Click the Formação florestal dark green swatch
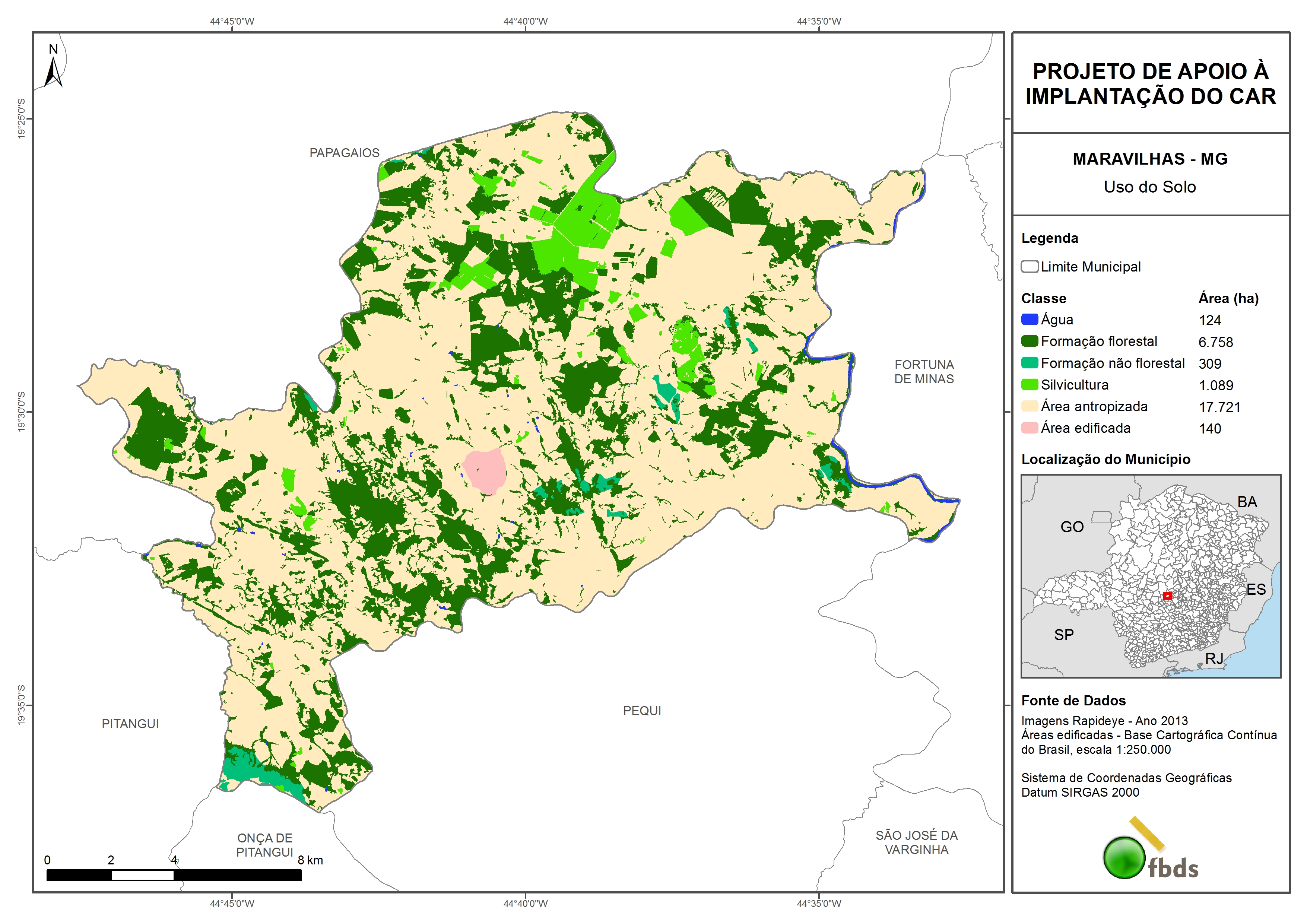This screenshot has width=1307, height=924. click(1029, 341)
